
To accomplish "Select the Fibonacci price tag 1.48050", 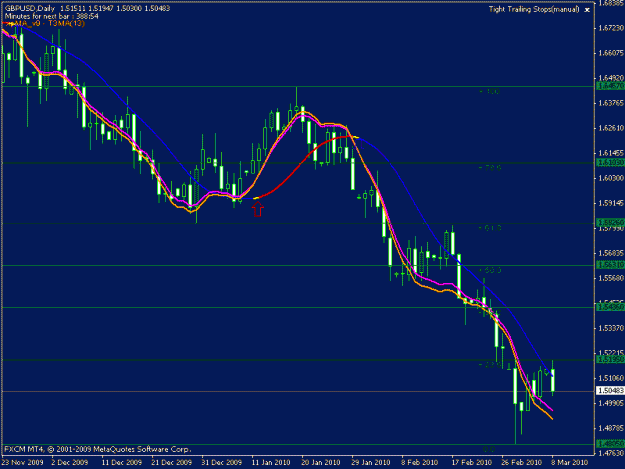I will pos(611,443).
